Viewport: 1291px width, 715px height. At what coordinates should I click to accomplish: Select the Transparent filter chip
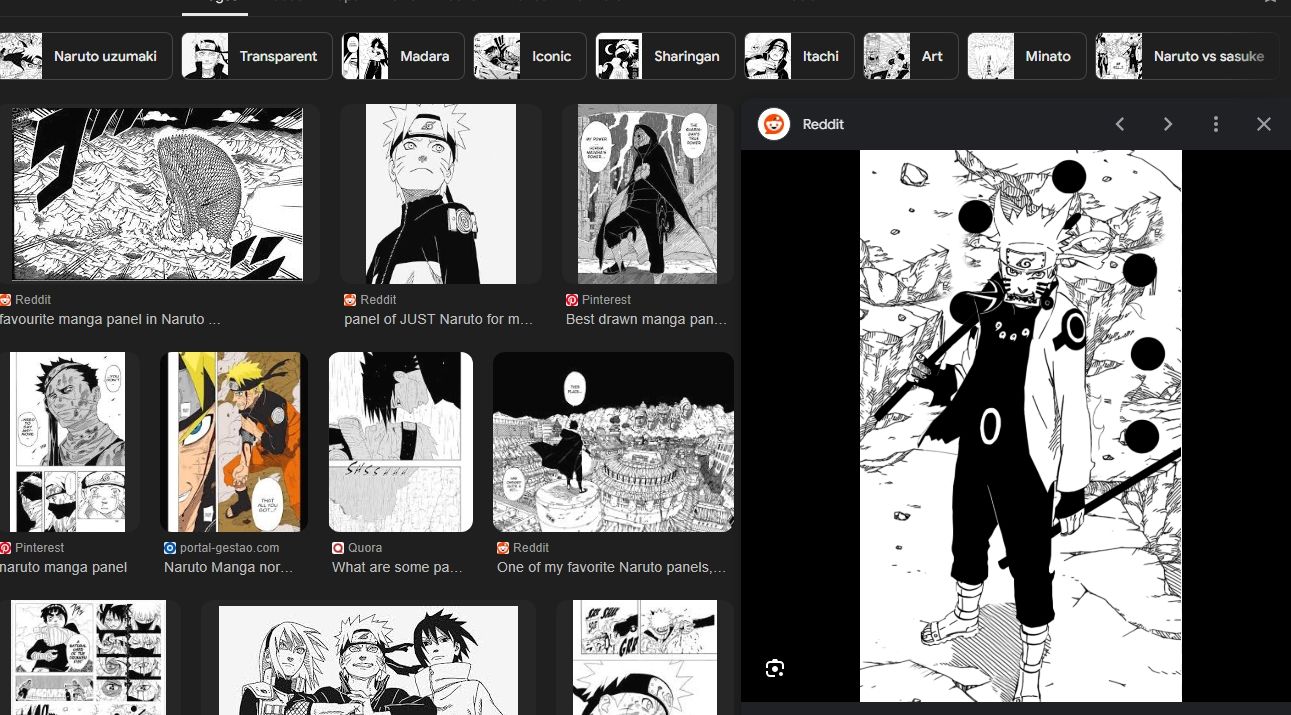pos(257,56)
